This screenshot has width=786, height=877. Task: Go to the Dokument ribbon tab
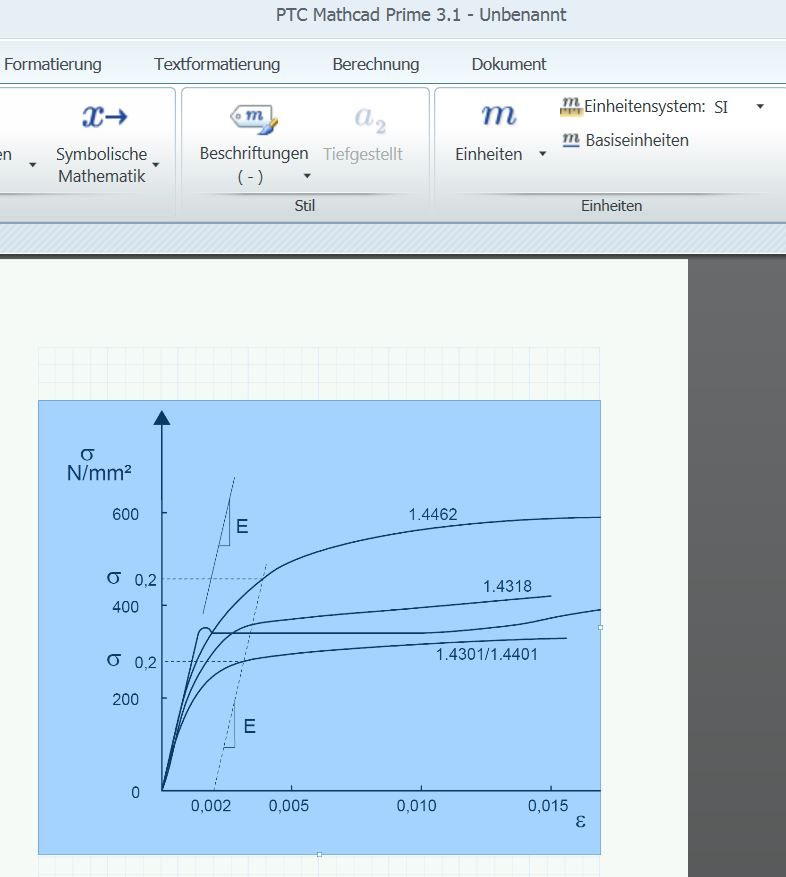click(x=509, y=64)
